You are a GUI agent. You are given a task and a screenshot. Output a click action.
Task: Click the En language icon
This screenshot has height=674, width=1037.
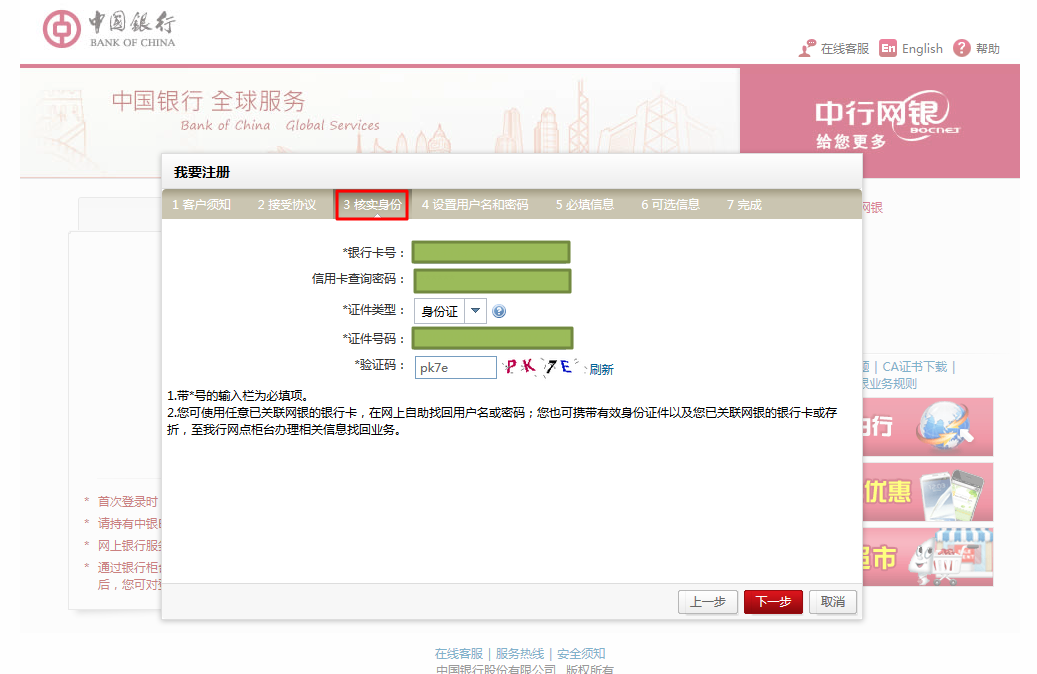888,48
